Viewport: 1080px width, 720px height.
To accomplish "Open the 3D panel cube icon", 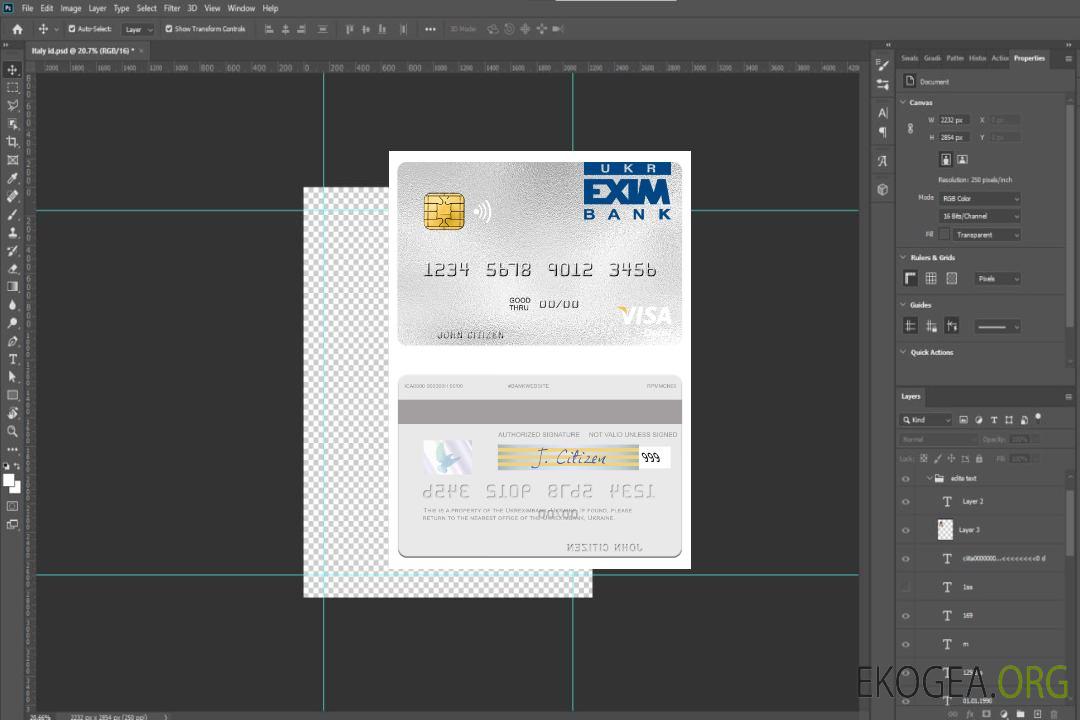I will [x=882, y=189].
